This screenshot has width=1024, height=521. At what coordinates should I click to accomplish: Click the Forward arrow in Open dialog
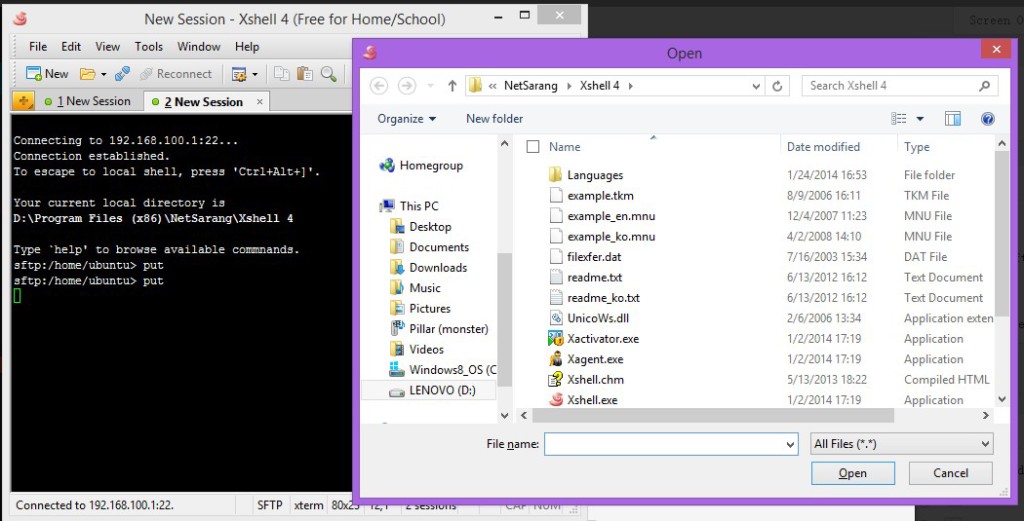pos(407,86)
